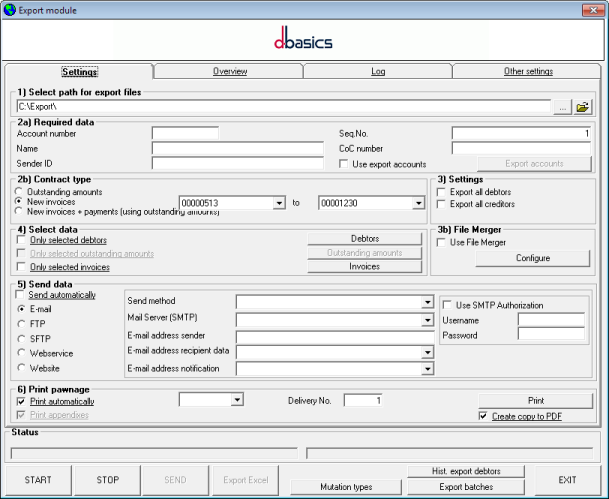Click the dbasics logo banner
The width and height of the screenshot is (609, 499).
point(303,39)
